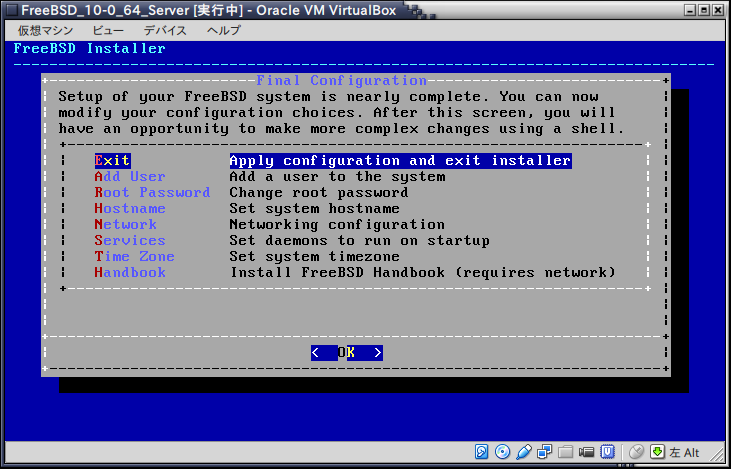Viewport: 731px width, 469px height.
Task: Choose the Time Zone entry
Action: 134,256
